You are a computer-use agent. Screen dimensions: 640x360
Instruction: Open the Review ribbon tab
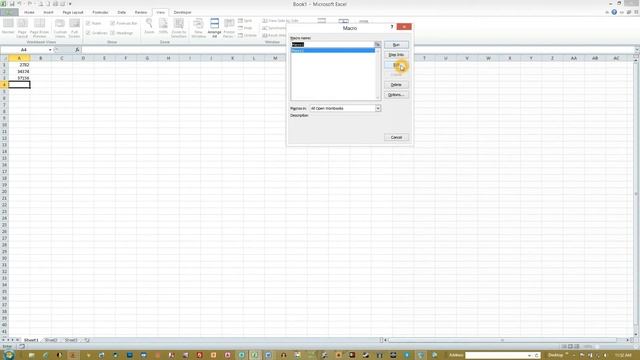coord(141,12)
